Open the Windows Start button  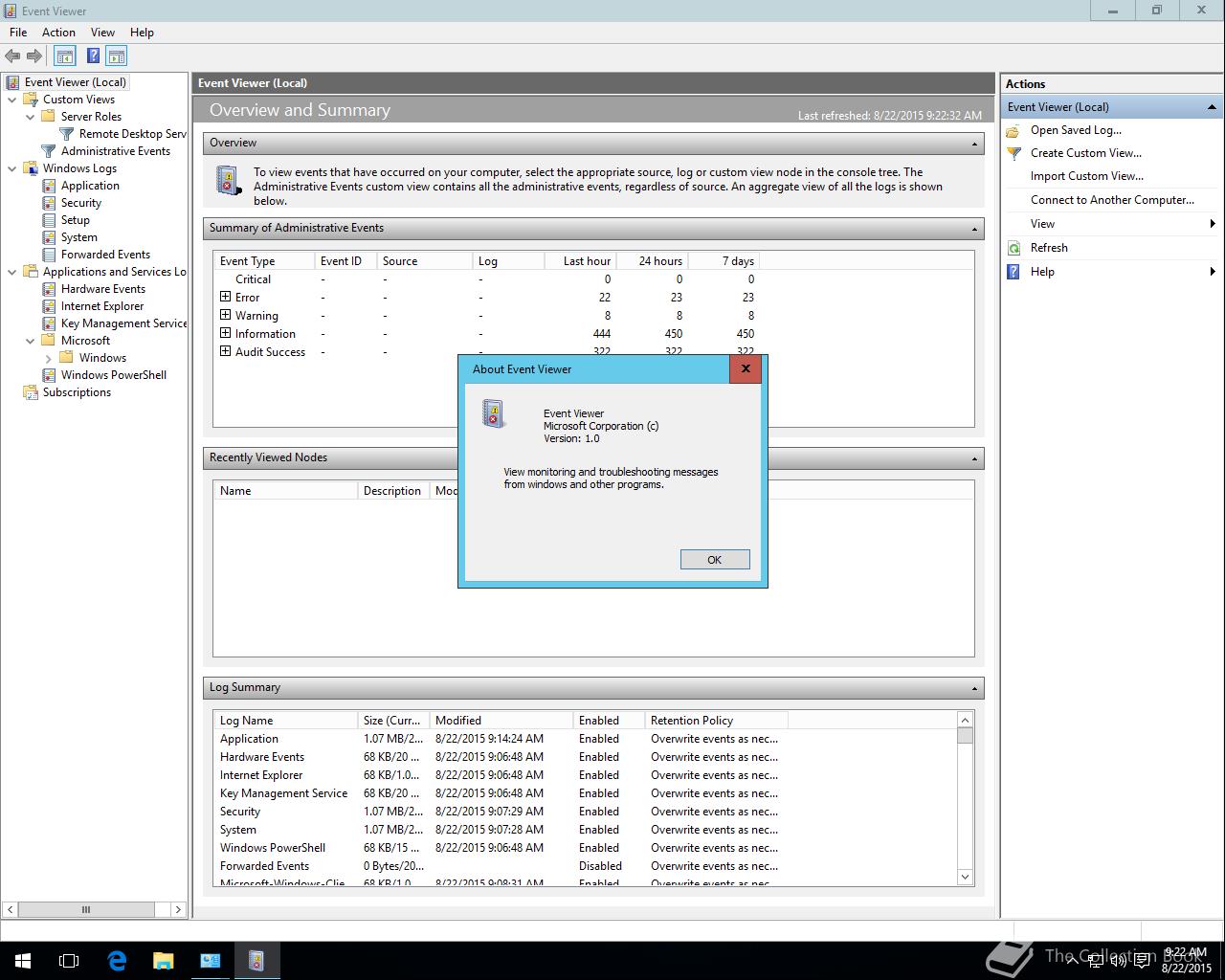(23, 961)
